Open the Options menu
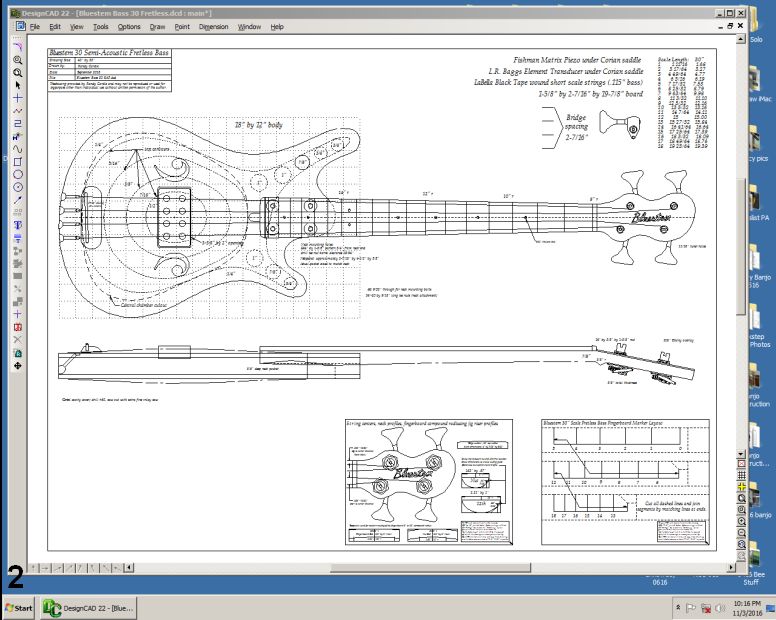 [x=129, y=27]
